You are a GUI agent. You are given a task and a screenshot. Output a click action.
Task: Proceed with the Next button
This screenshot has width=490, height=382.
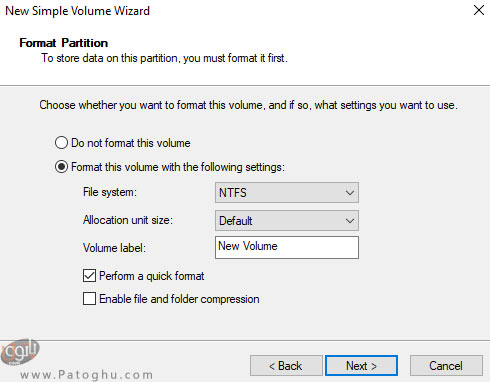coord(361,366)
